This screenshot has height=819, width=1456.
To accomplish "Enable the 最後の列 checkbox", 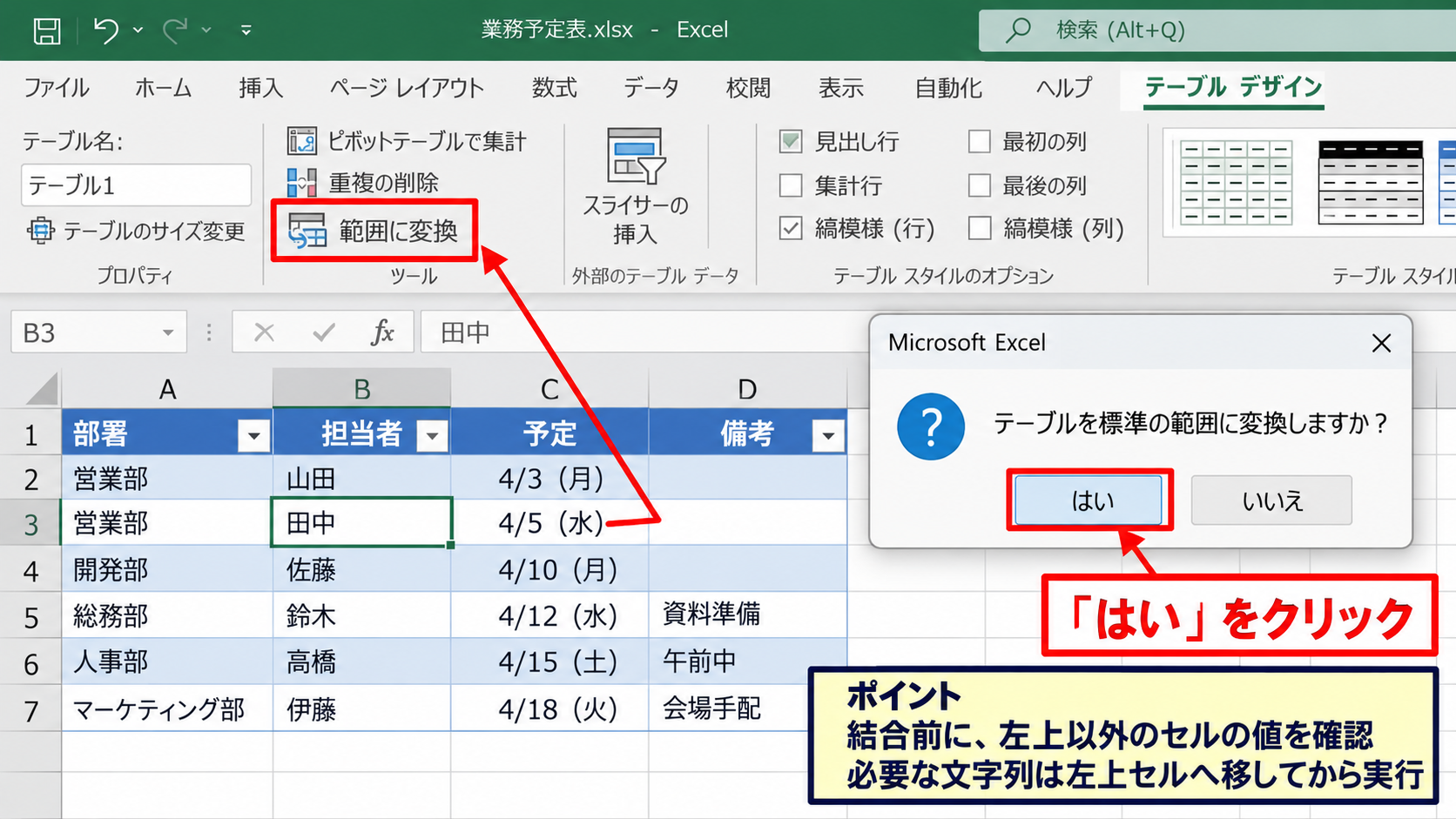I will click(x=980, y=185).
